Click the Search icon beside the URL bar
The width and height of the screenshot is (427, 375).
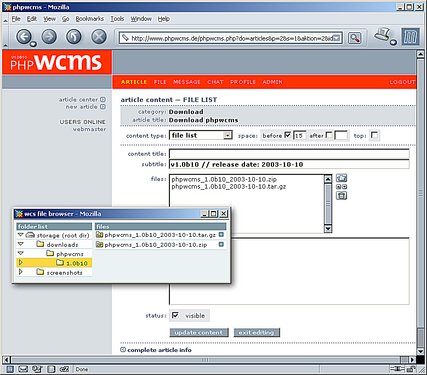[x=355, y=38]
